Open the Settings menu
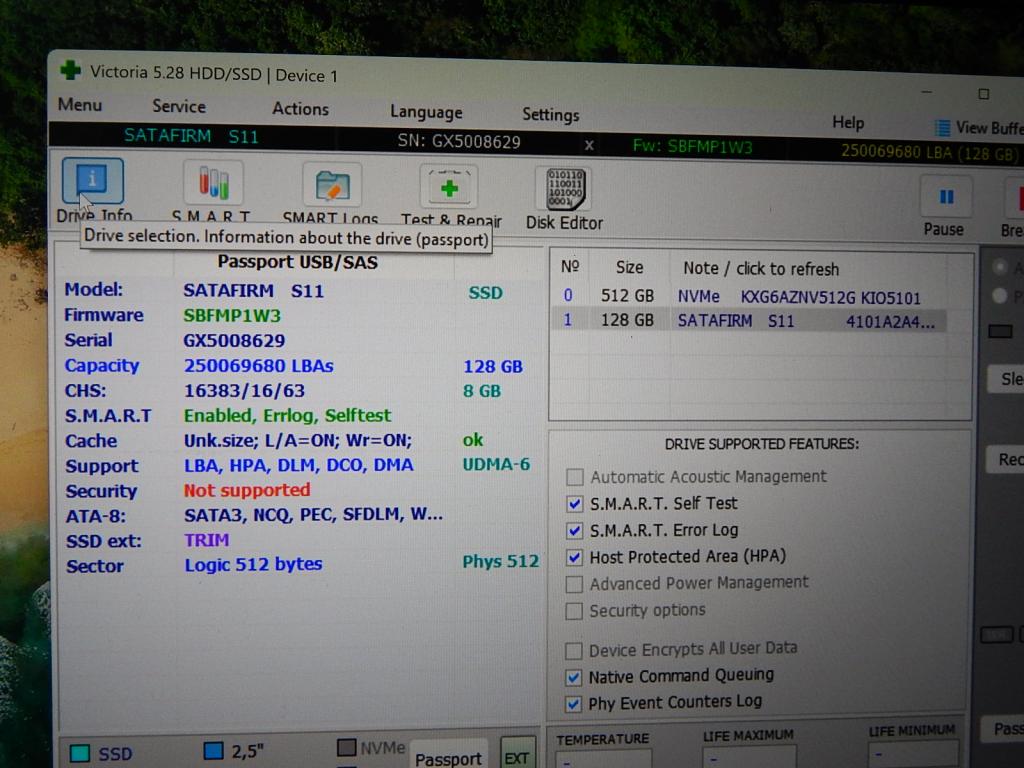The width and height of the screenshot is (1024, 768). [x=551, y=115]
